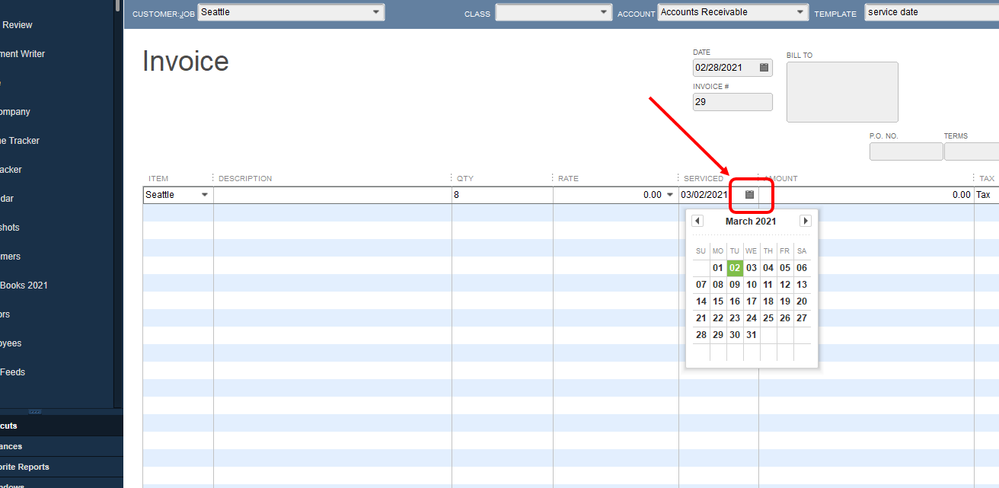Click the Serviced date field 03/02/2021
999x488 pixels.
[704, 195]
